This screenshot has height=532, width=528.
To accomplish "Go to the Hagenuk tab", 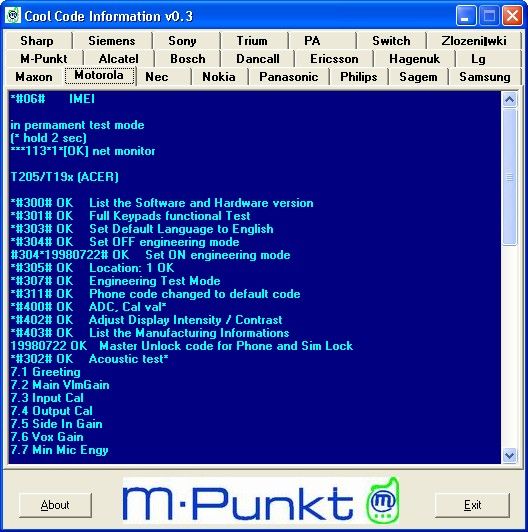I will 414,59.
